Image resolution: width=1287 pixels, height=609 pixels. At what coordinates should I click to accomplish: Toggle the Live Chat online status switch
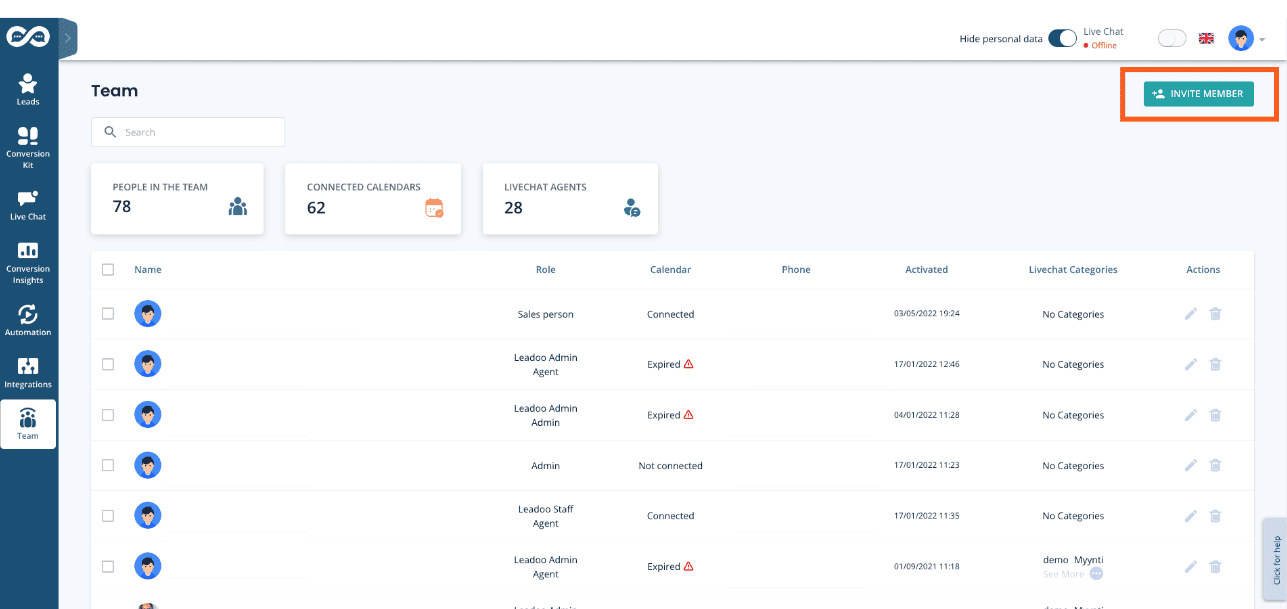point(1171,39)
